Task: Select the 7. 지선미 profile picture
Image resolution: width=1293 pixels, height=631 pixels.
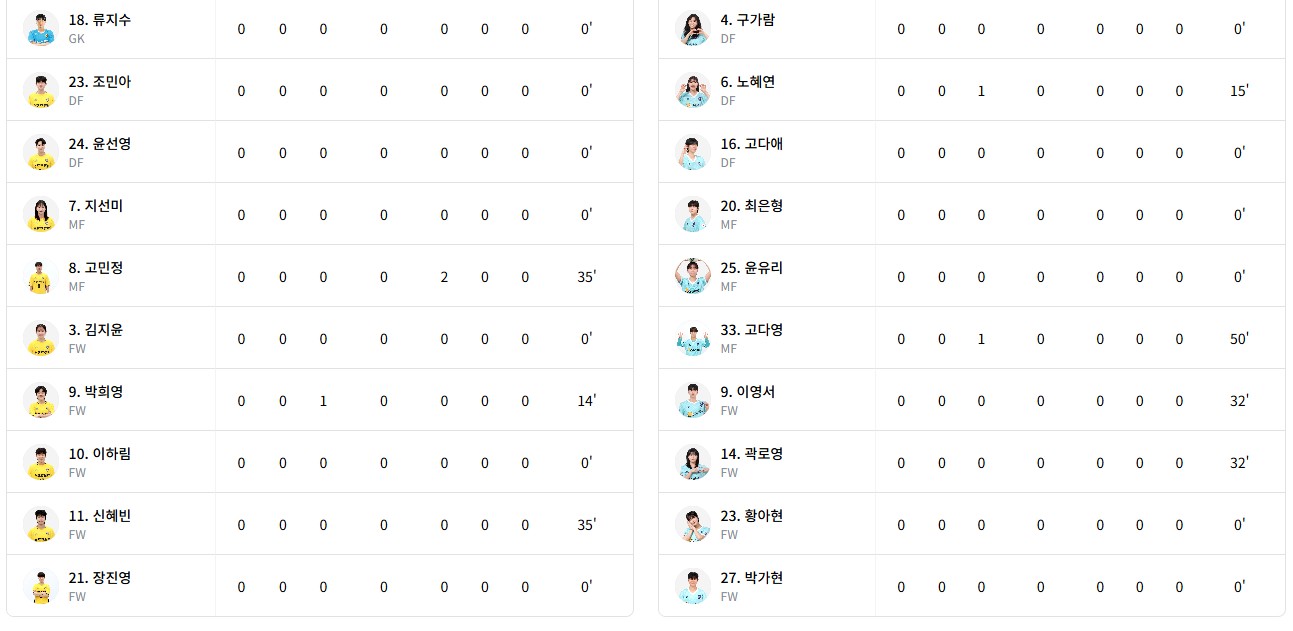Action: (x=40, y=214)
